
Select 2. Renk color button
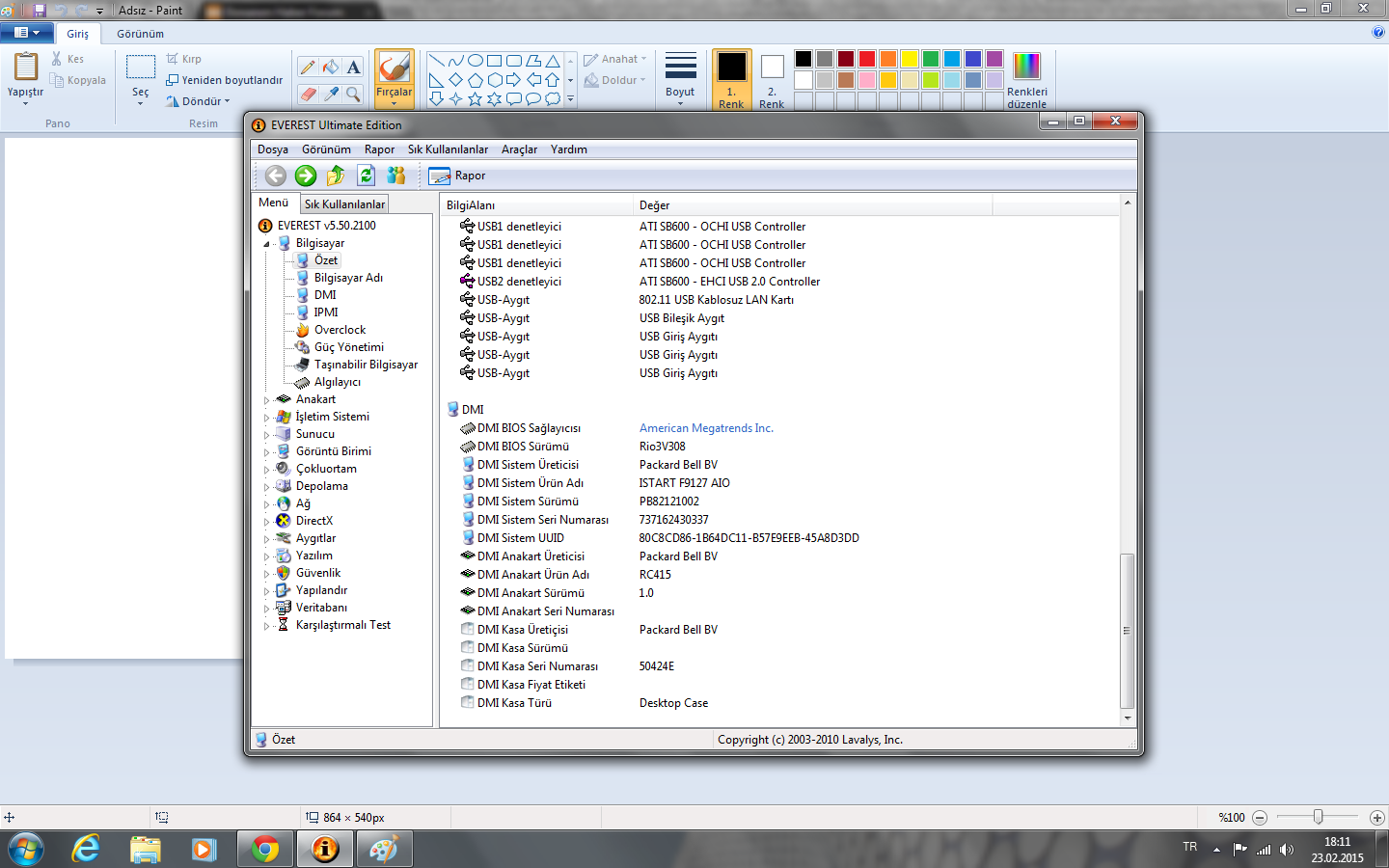[x=772, y=80]
